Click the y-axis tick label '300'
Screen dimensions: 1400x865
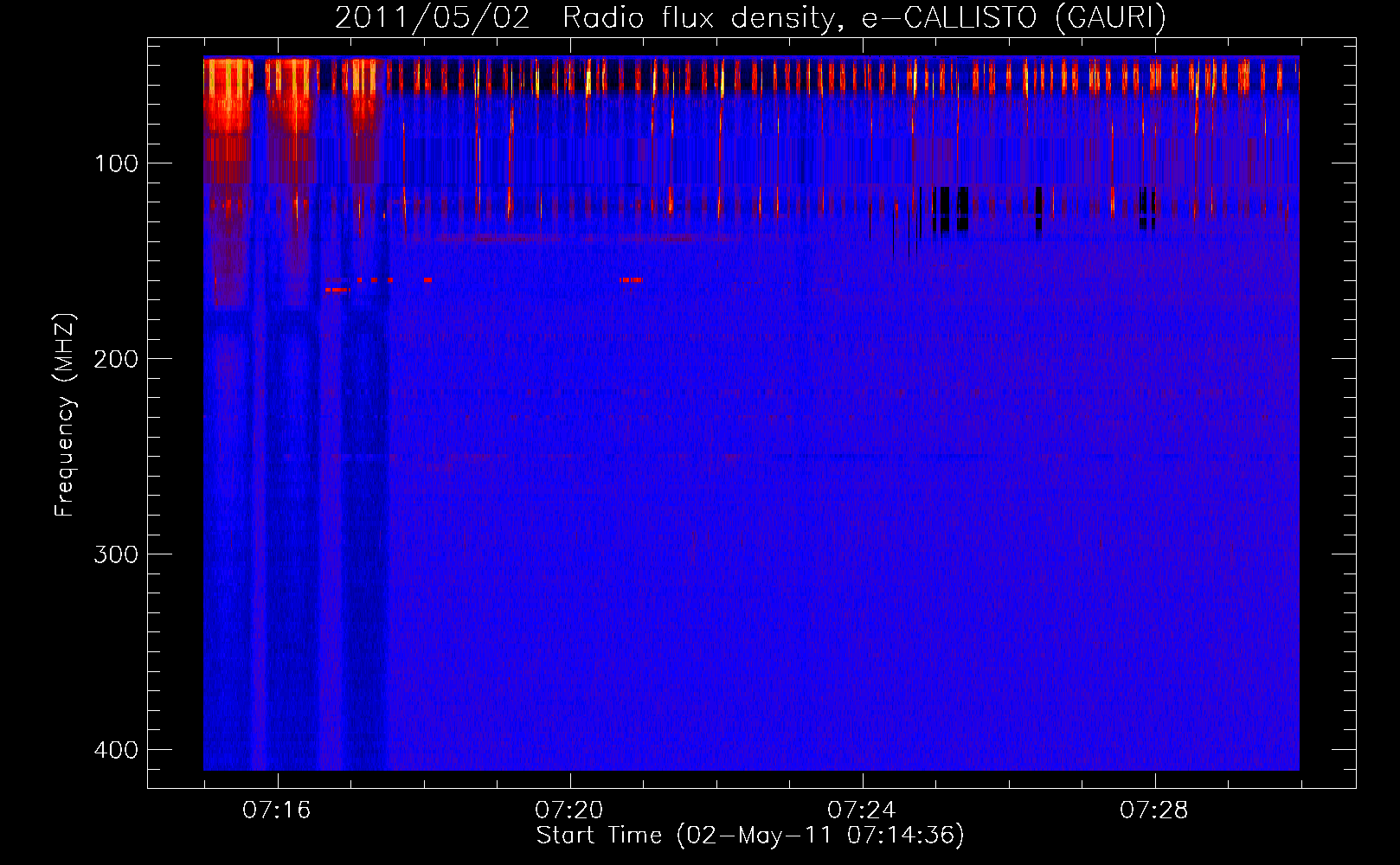point(116,554)
